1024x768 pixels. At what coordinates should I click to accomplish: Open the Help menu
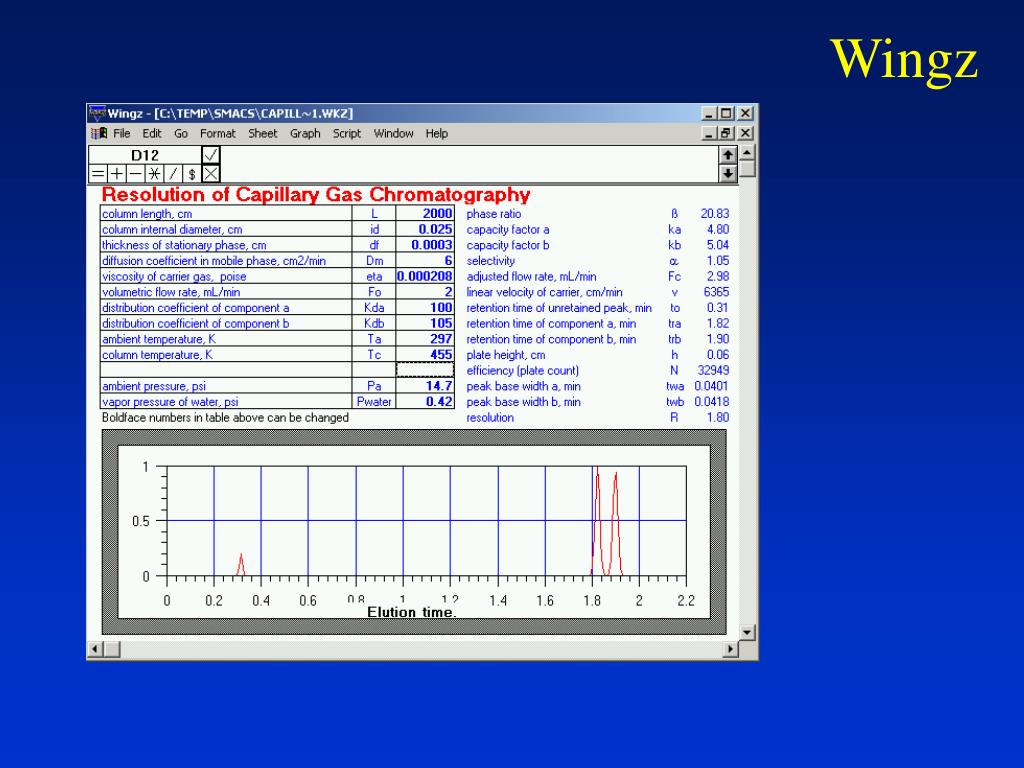click(437, 133)
